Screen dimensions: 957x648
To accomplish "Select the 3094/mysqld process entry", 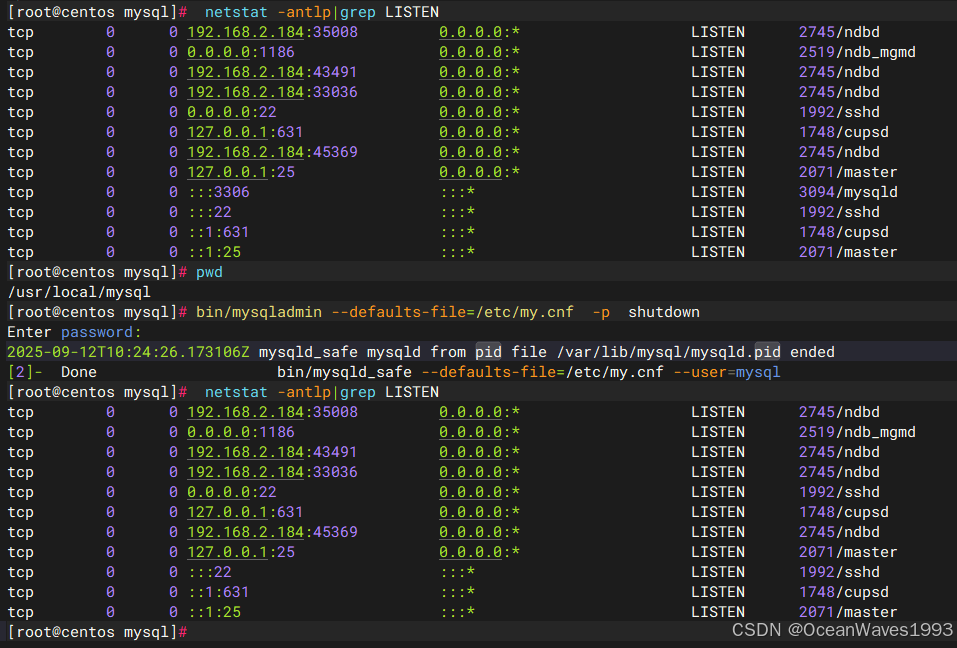I will click(848, 192).
